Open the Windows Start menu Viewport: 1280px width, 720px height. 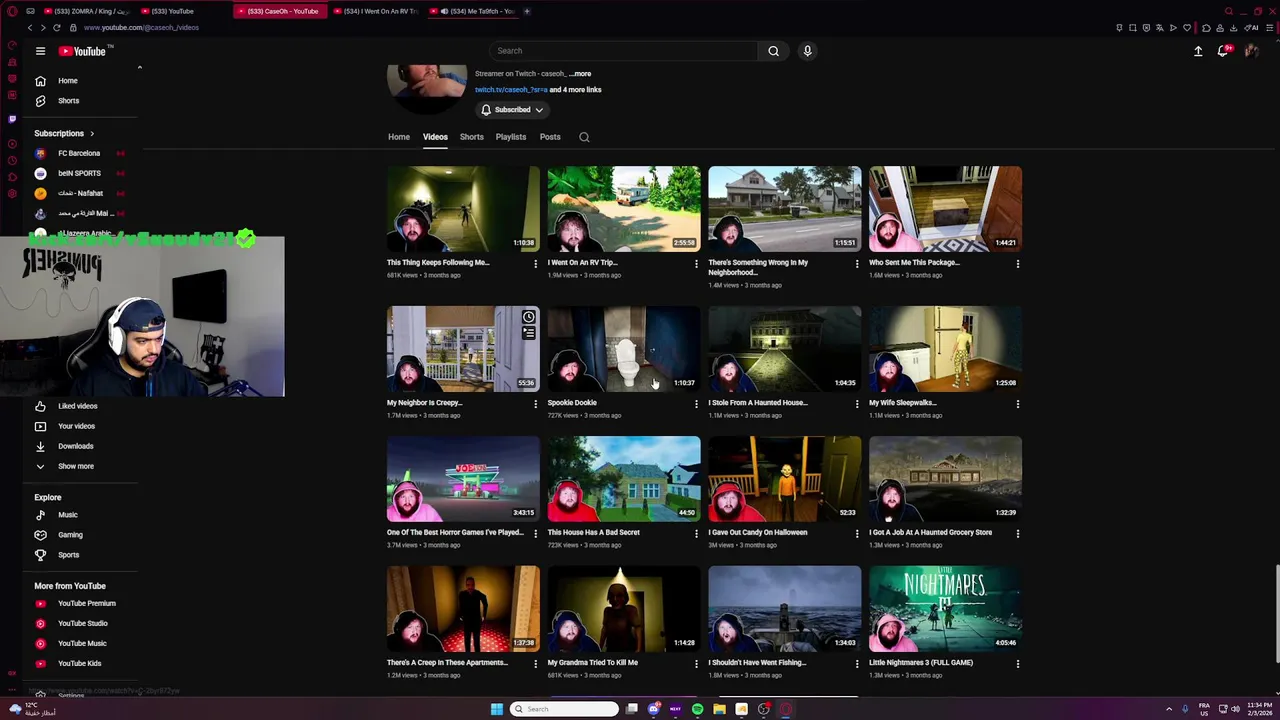pos(497,709)
